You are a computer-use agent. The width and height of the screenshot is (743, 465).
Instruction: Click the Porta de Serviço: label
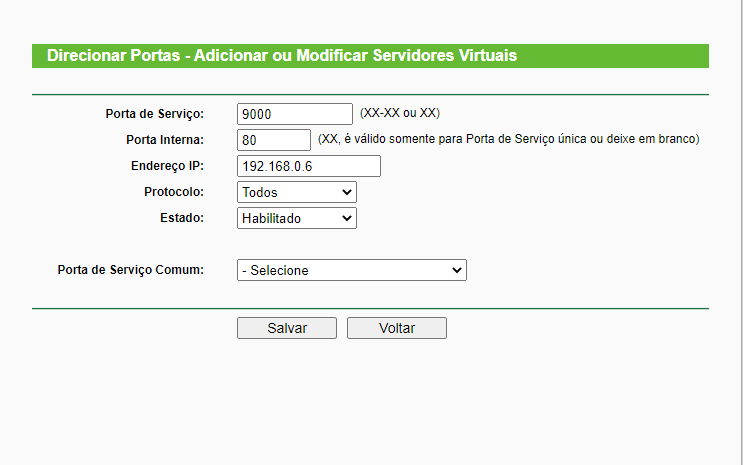click(x=154, y=114)
